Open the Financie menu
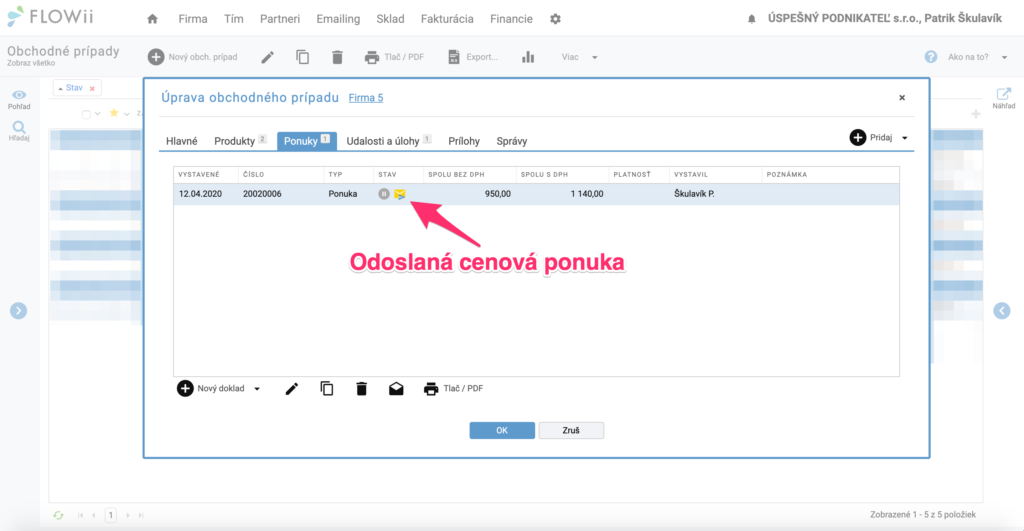This screenshot has height=531, width=1024. tap(511, 19)
